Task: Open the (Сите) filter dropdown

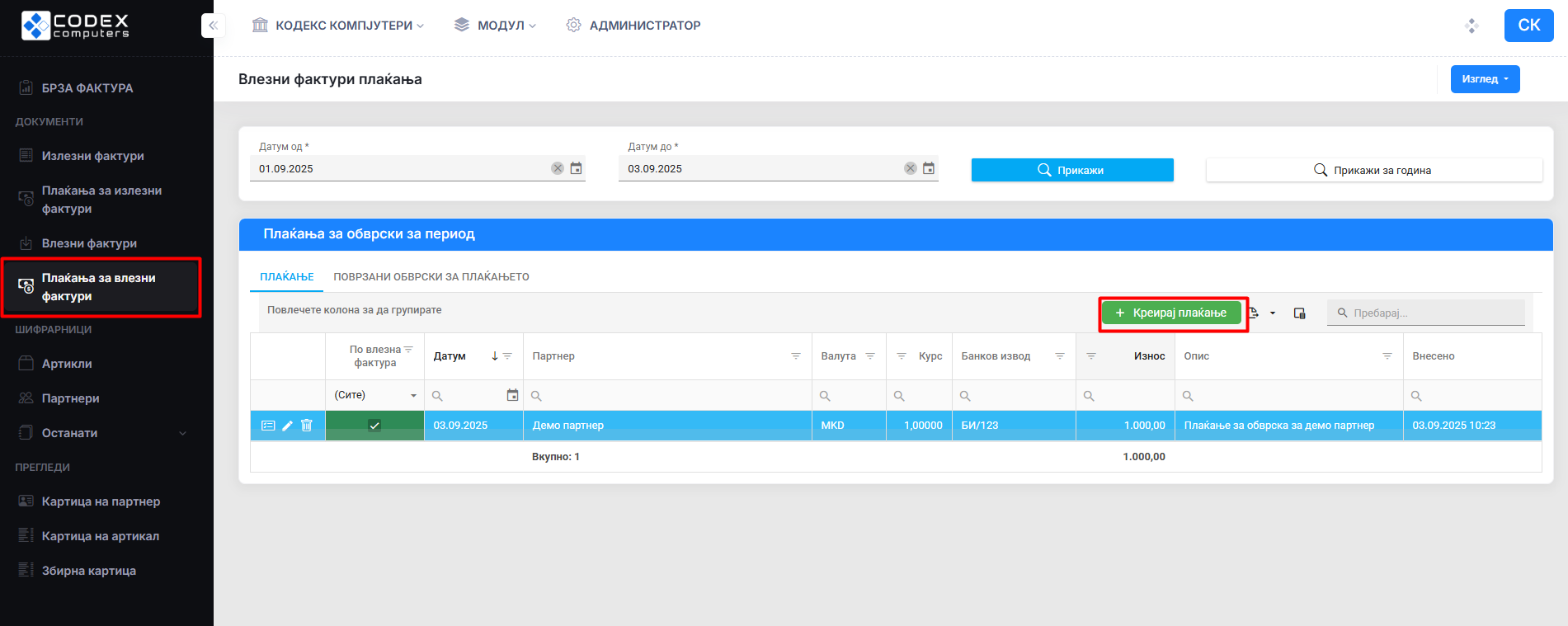Action: (375, 395)
